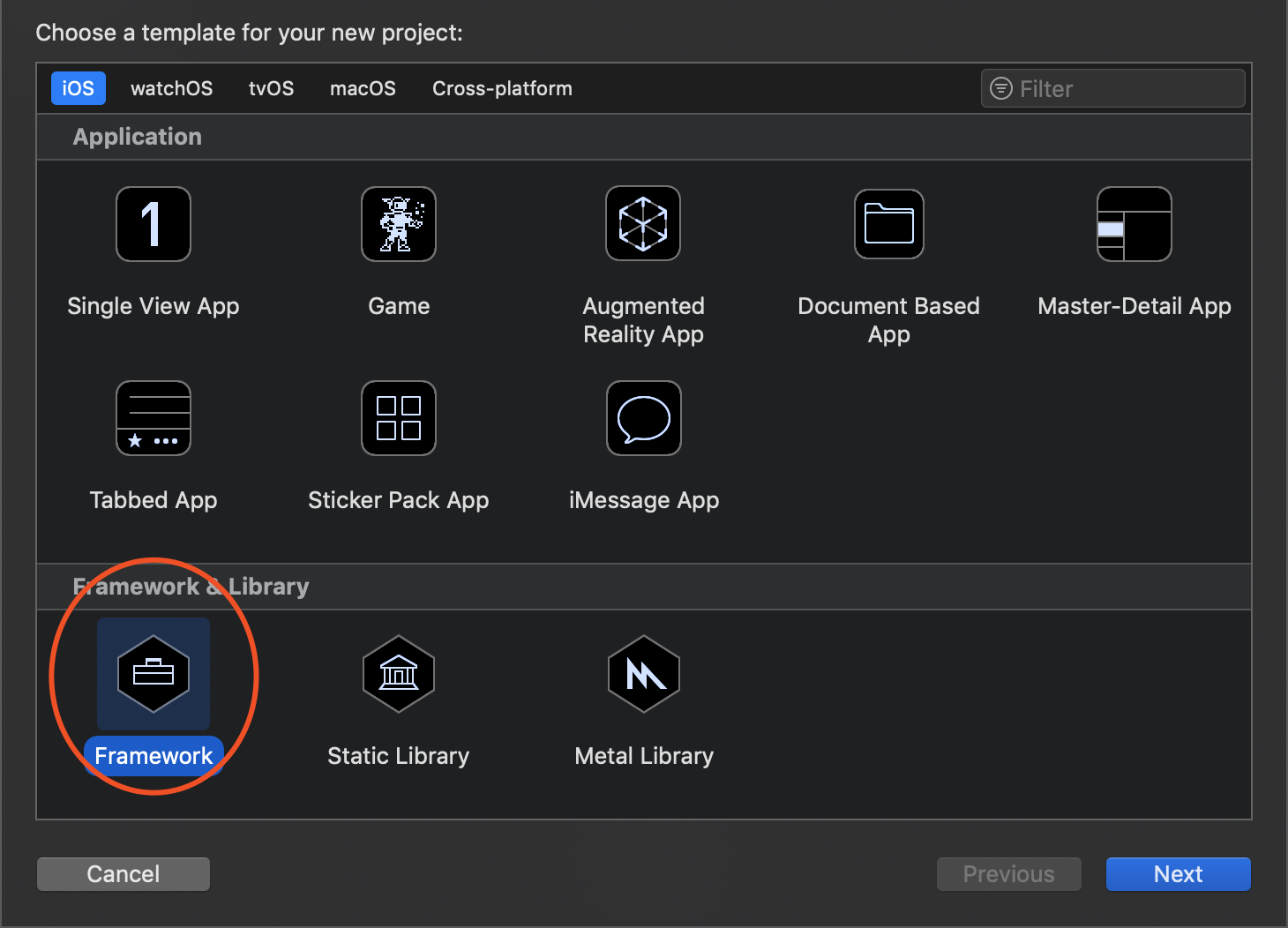Select the Document Based App template
This screenshot has height=928, width=1288.
tap(888, 224)
